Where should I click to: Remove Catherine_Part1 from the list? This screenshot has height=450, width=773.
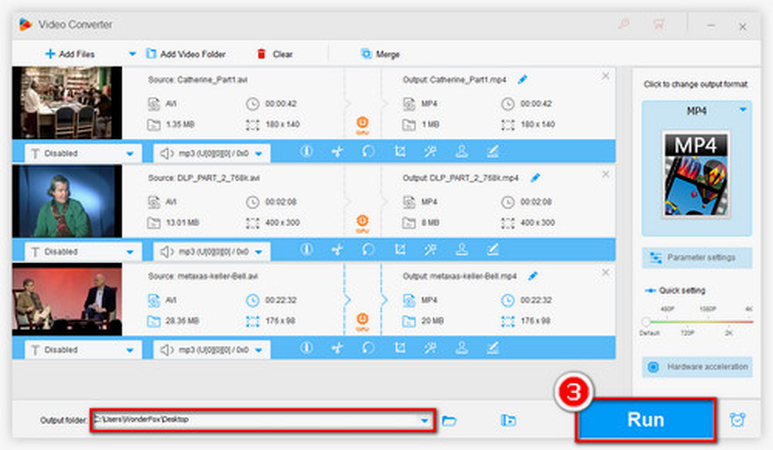(605, 76)
